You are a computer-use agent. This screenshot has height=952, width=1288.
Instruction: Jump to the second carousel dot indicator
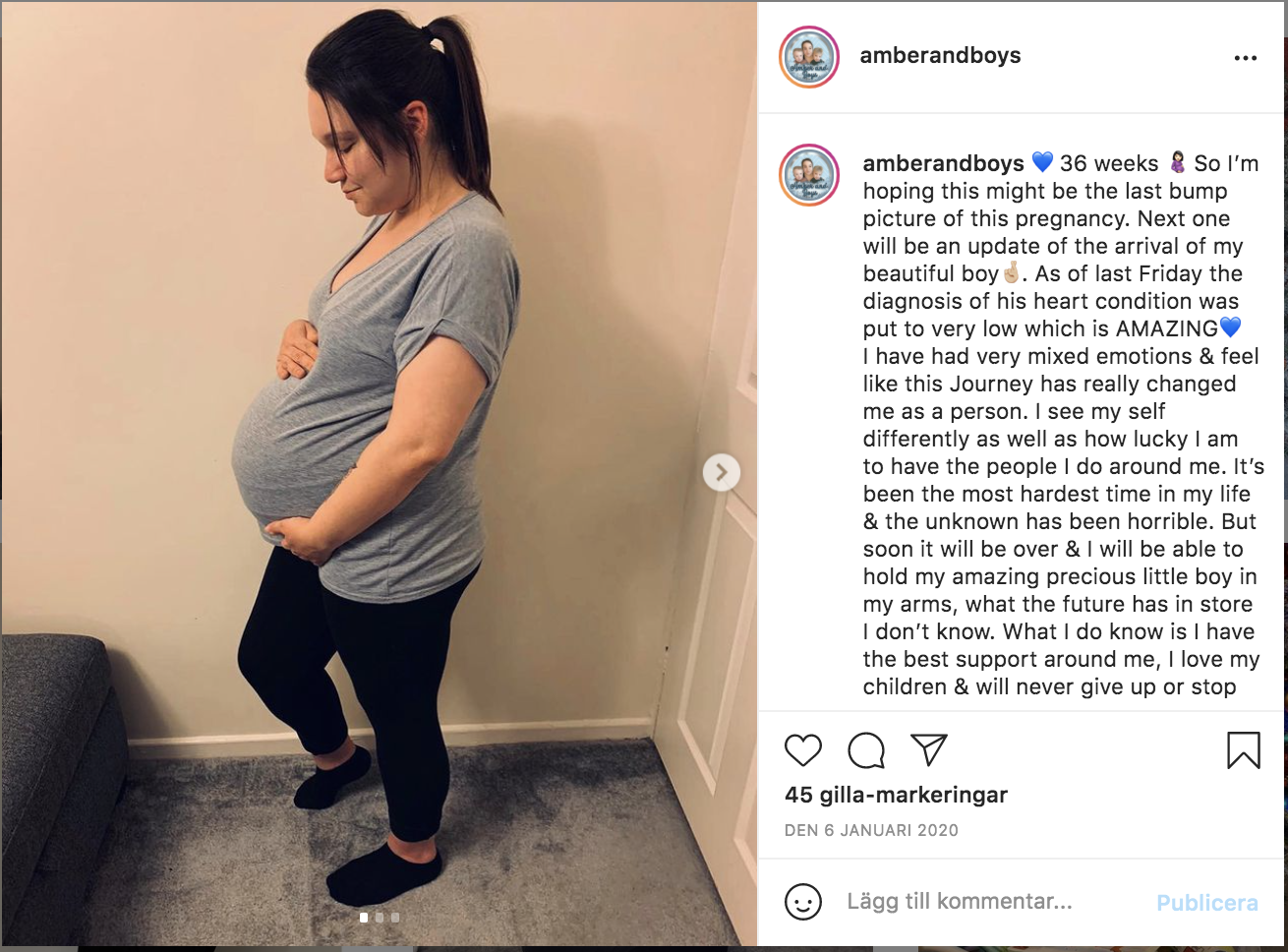pyautogui.click(x=380, y=918)
